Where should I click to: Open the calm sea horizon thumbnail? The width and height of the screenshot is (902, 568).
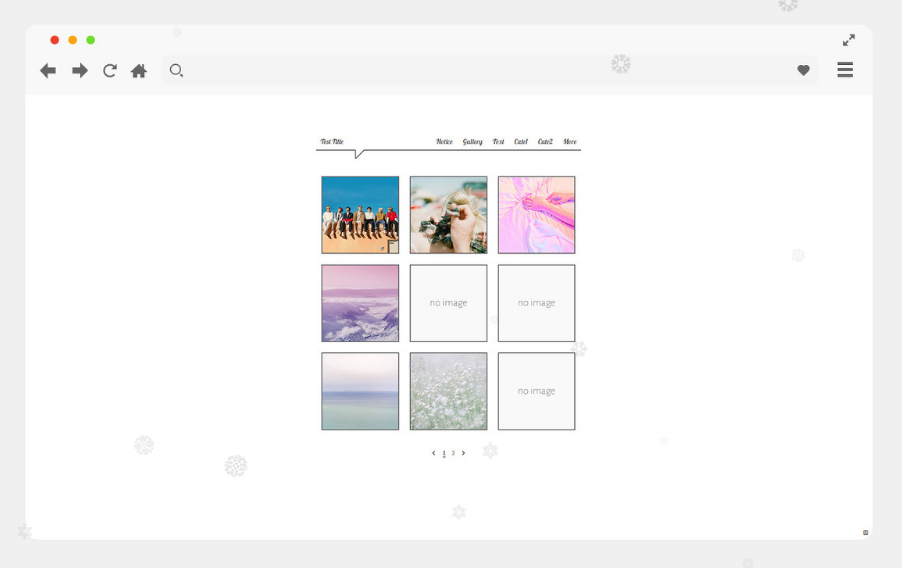[x=360, y=391]
